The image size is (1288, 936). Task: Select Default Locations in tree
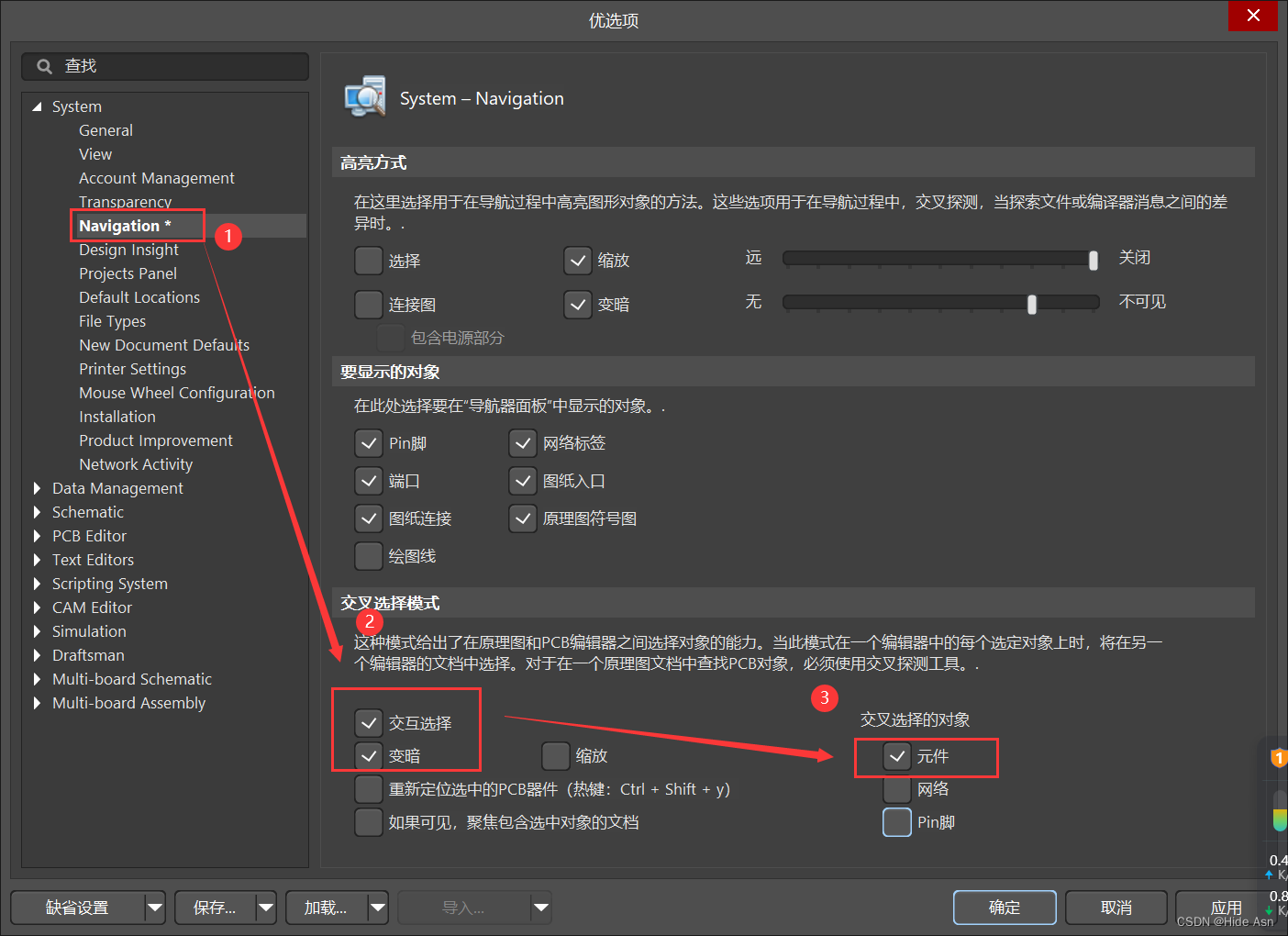point(139,297)
